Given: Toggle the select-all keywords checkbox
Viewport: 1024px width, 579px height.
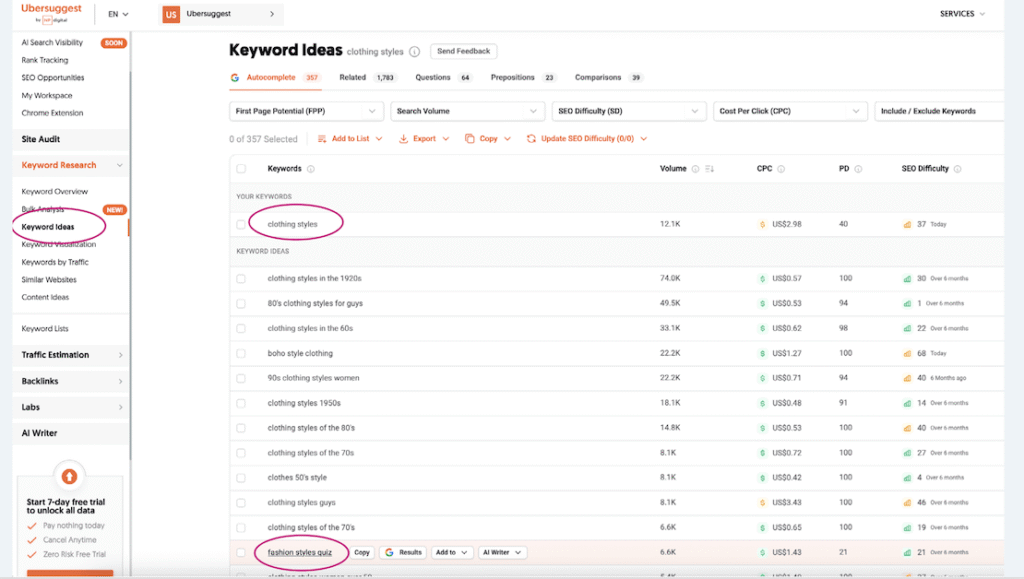Looking at the screenshot, I should click(241, 169).
